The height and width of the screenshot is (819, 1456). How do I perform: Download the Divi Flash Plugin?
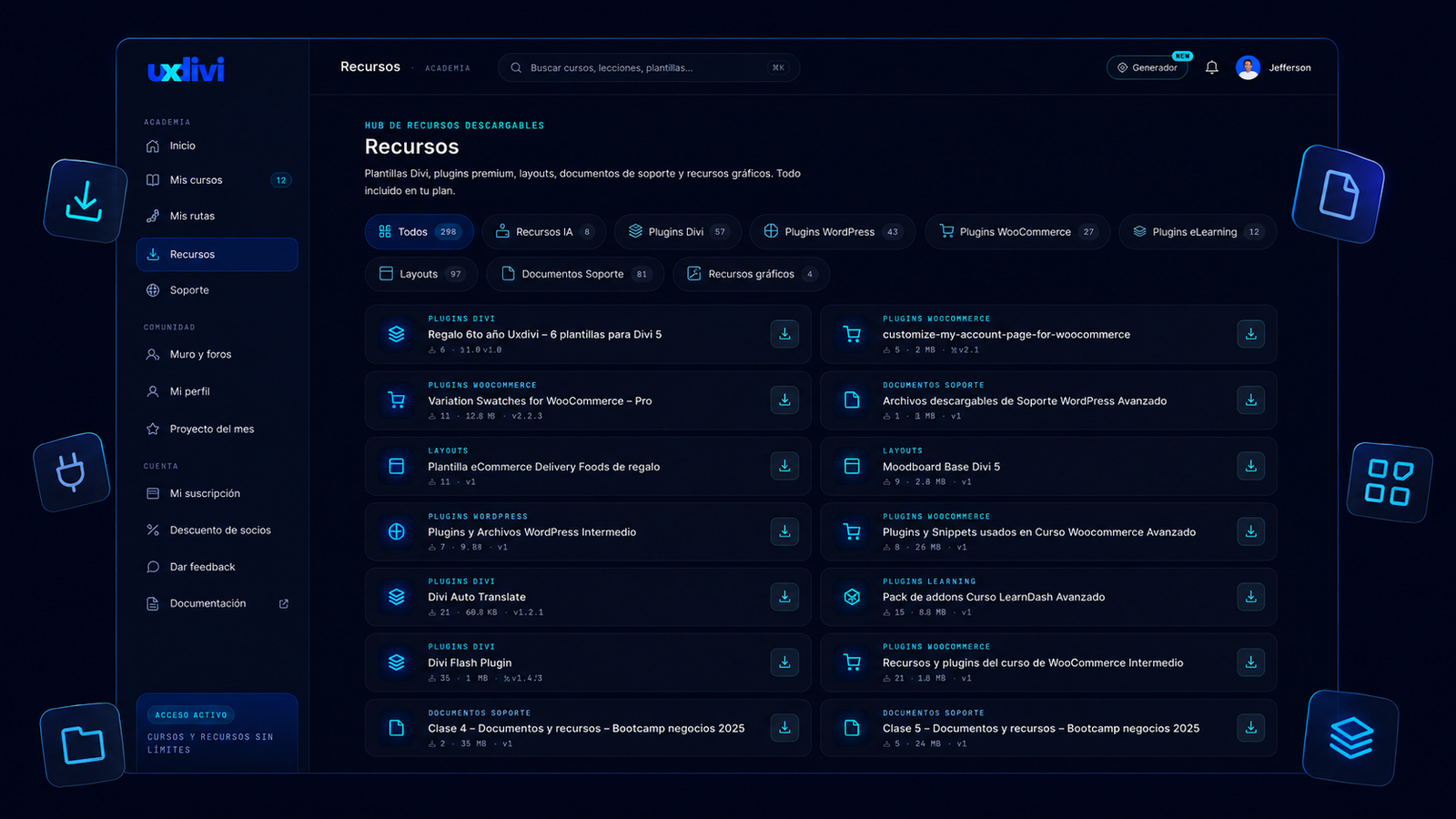point(784,662)
